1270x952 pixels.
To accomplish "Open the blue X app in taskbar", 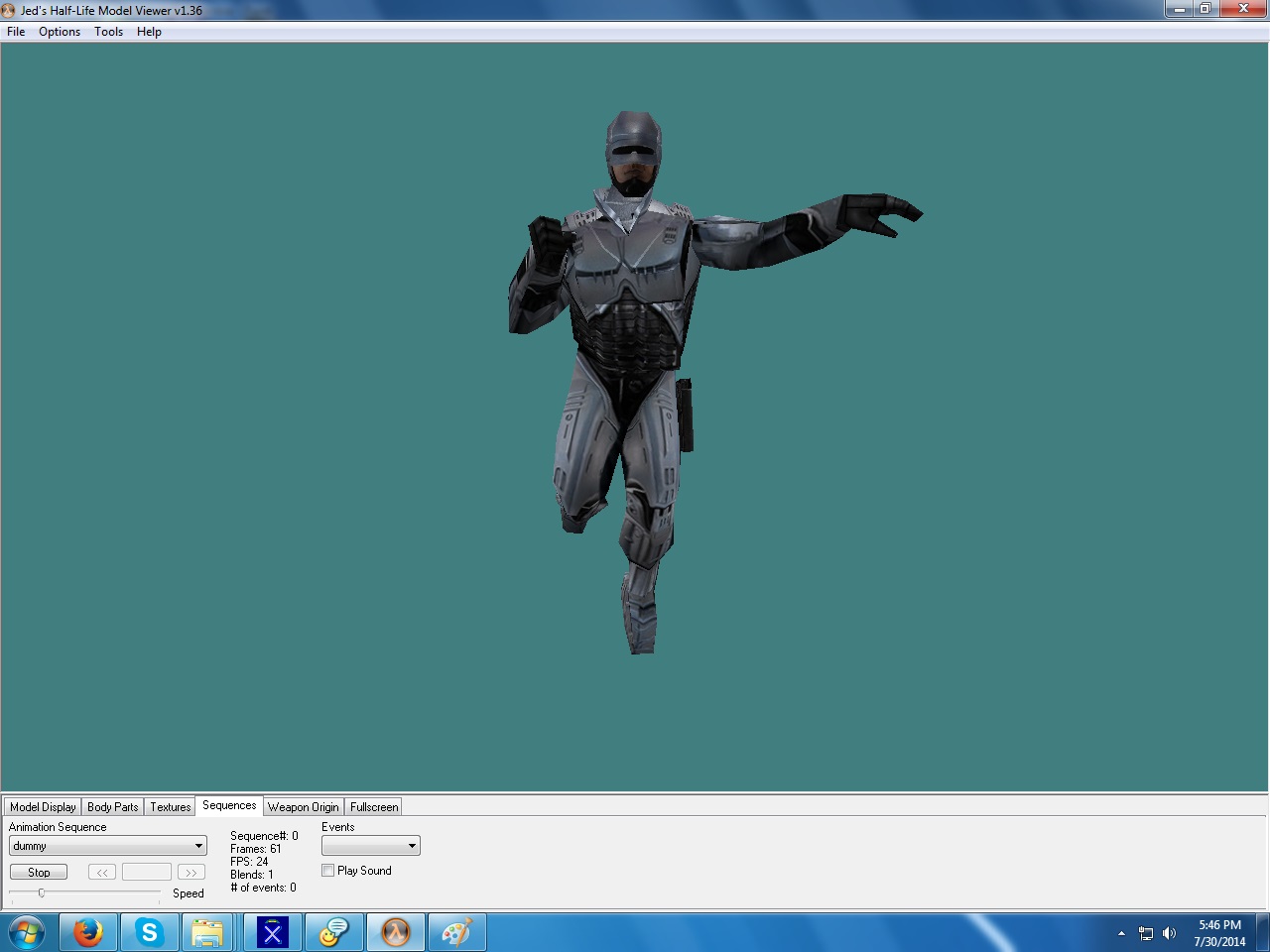I will pos(273,933).
